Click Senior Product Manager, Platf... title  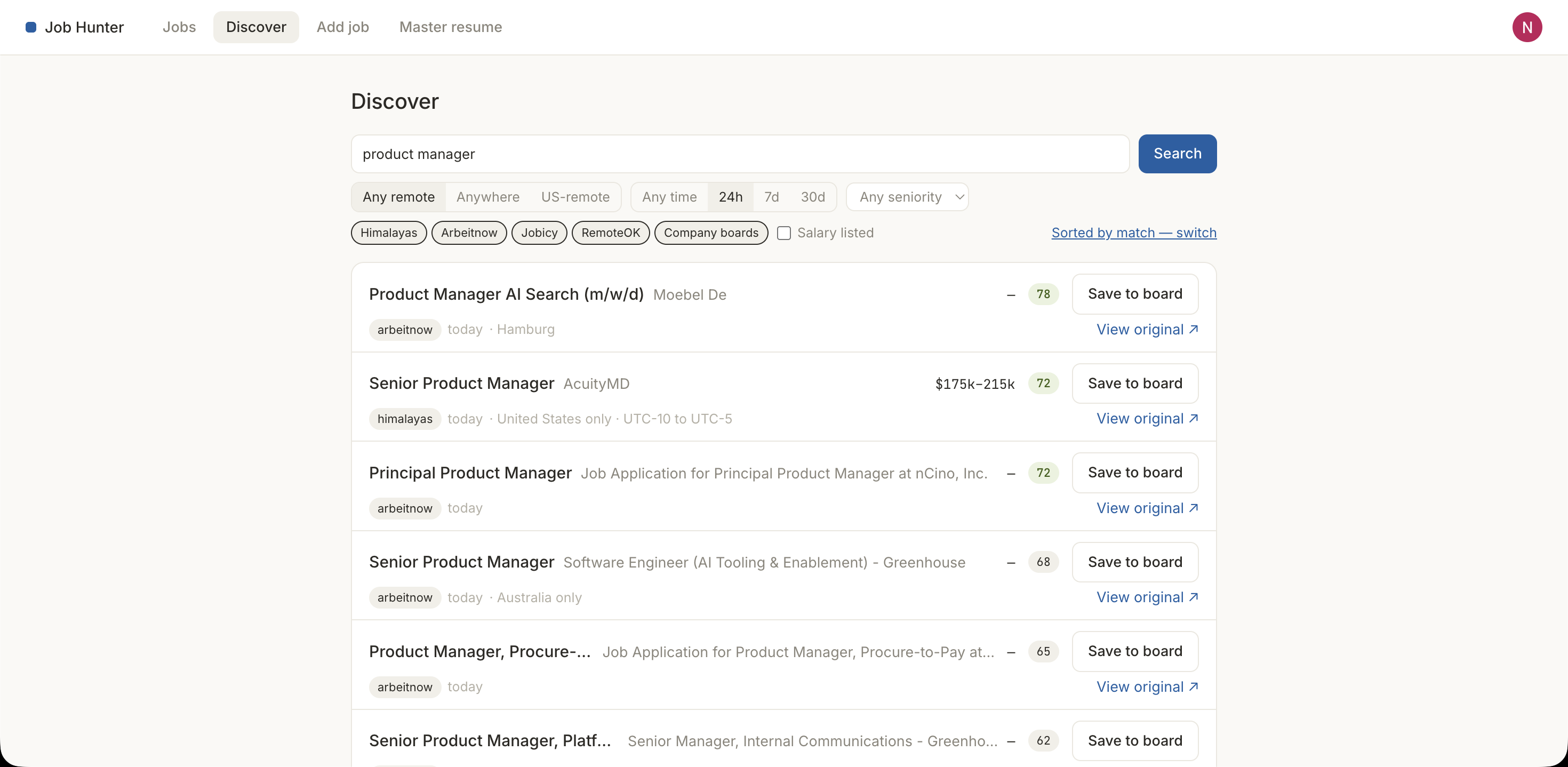(490, 741)
